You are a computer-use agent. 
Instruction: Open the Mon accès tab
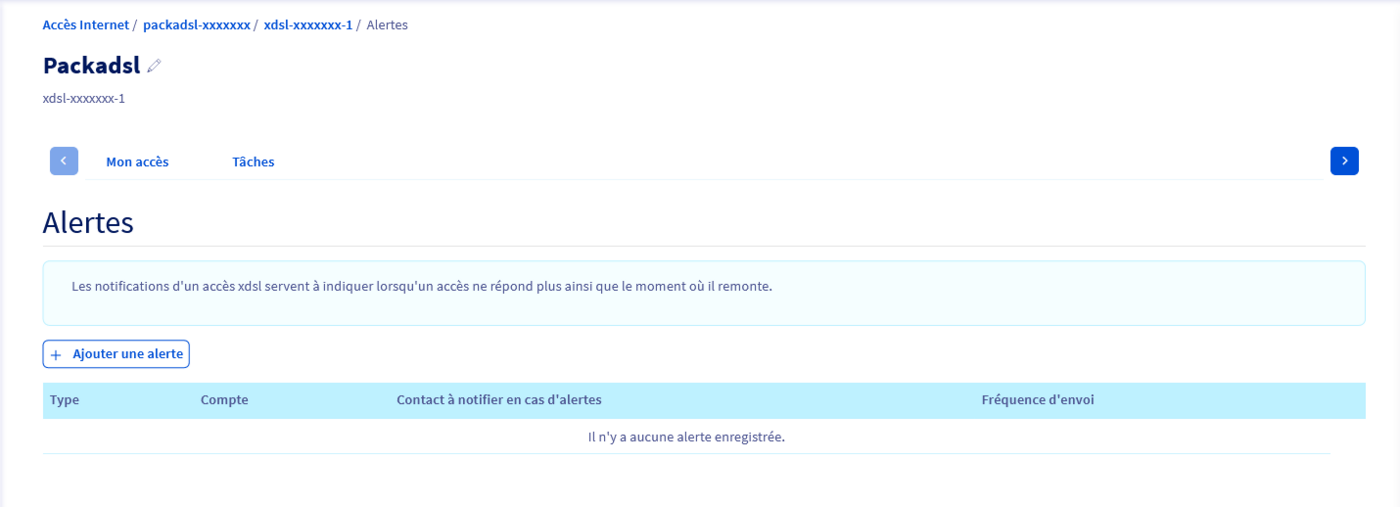(x=137, y=162)
